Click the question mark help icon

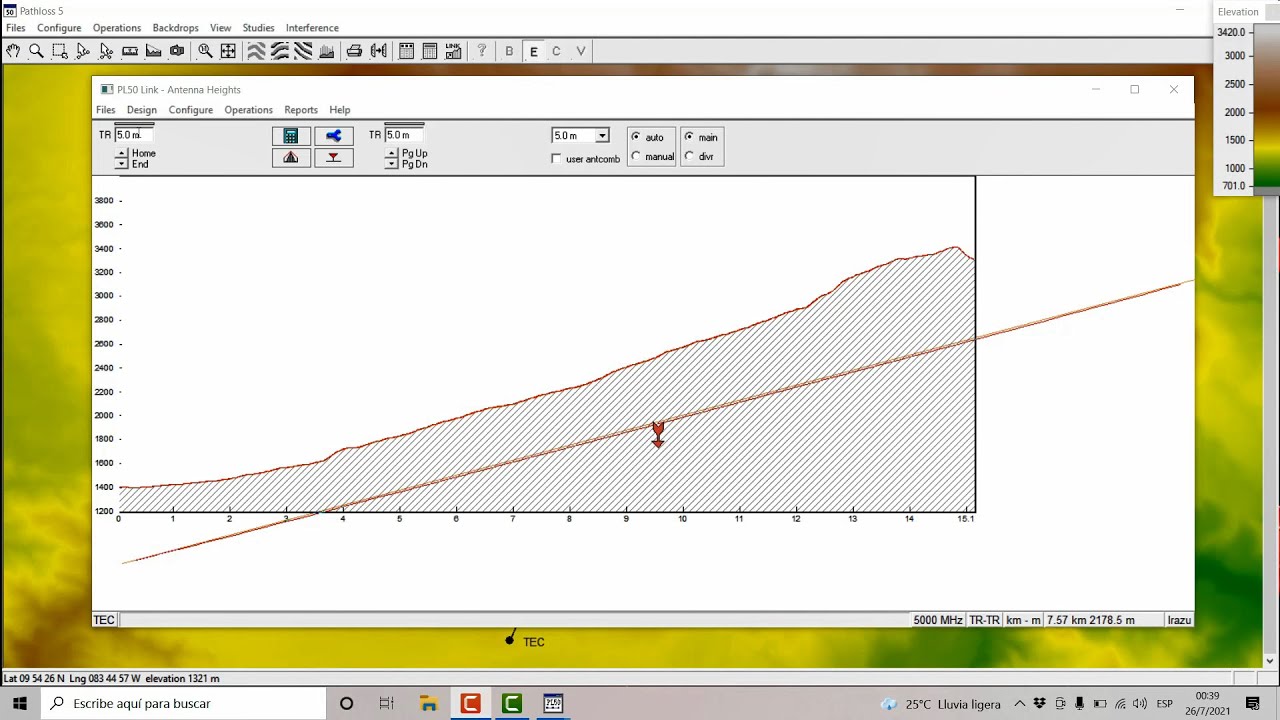[481, 51]
